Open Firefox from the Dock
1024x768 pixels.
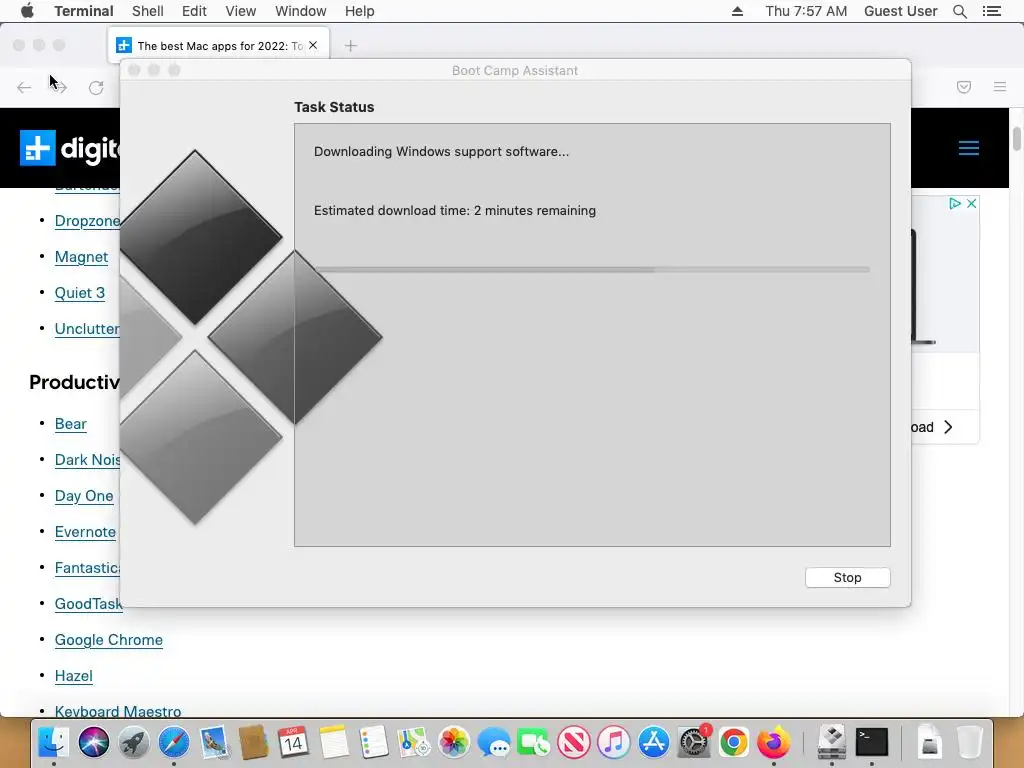[773, 743]
